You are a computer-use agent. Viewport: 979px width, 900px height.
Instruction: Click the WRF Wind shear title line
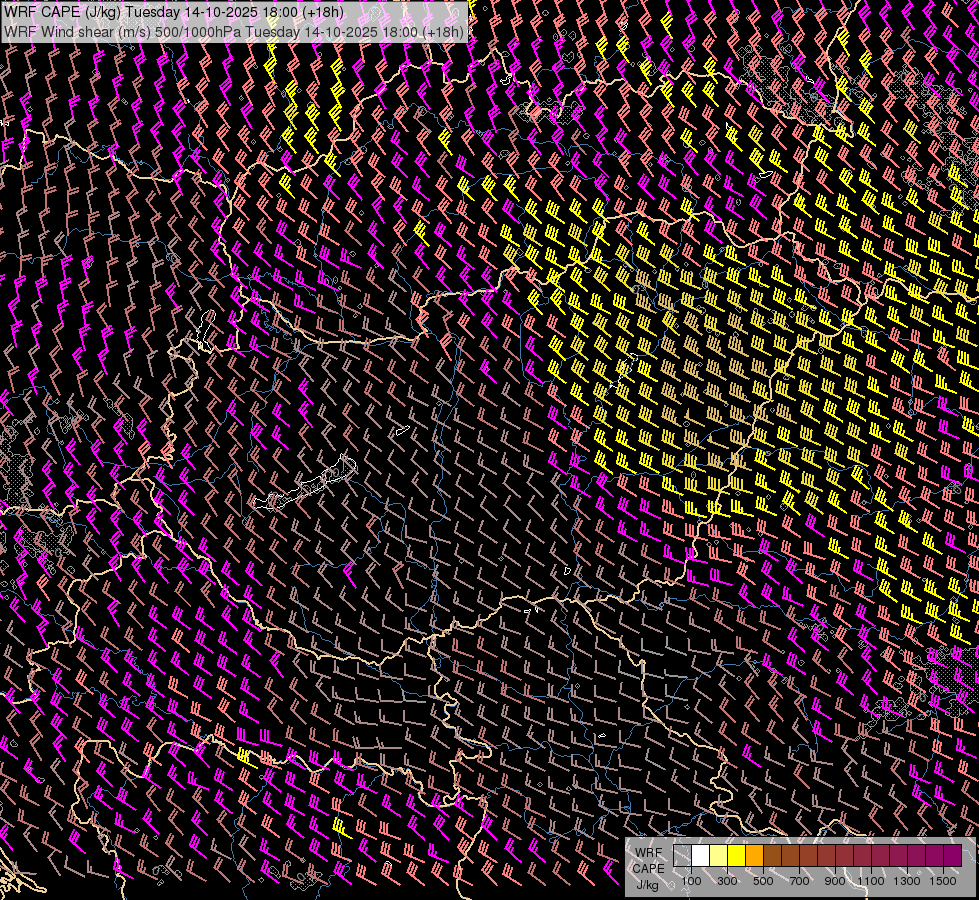click(234, 31)
